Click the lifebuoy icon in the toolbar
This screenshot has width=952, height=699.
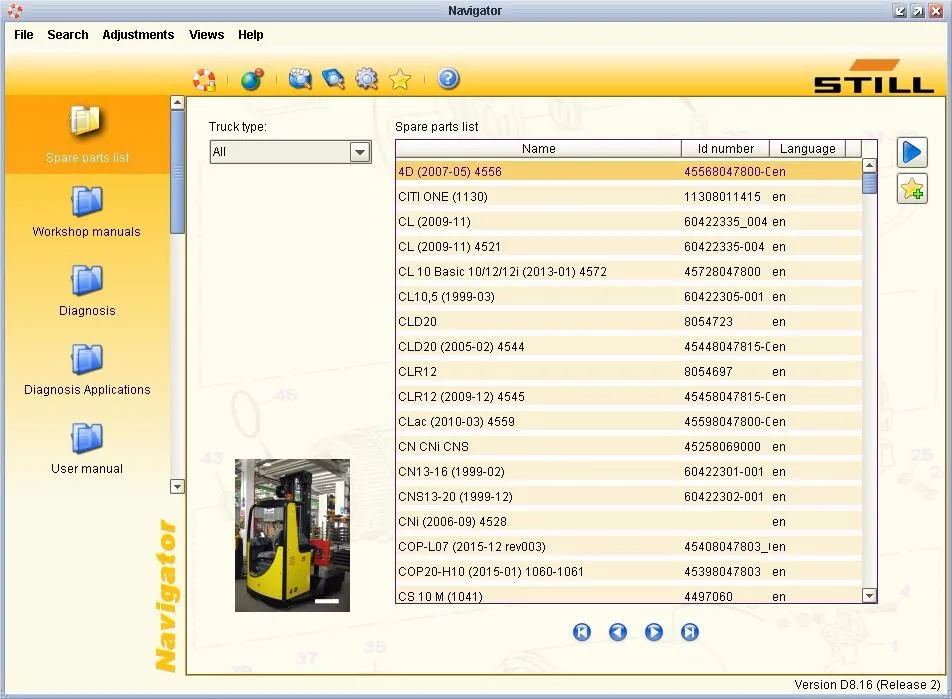pyautogui.click(x=205, y=80)
